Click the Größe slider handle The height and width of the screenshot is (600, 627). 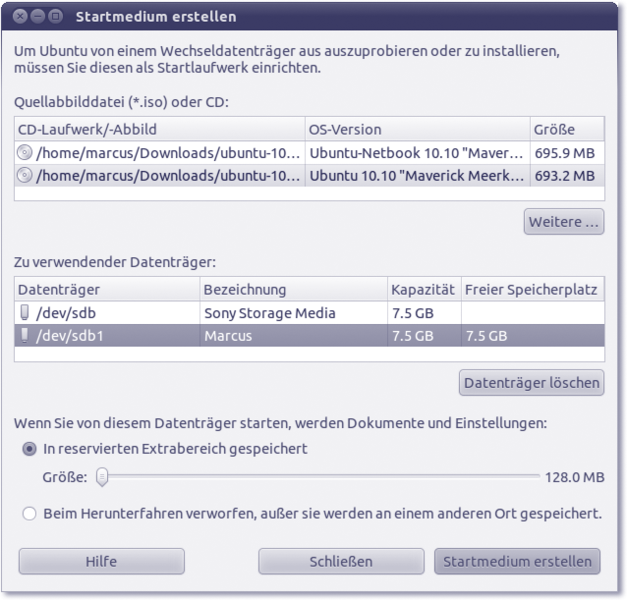click(101, 477)
